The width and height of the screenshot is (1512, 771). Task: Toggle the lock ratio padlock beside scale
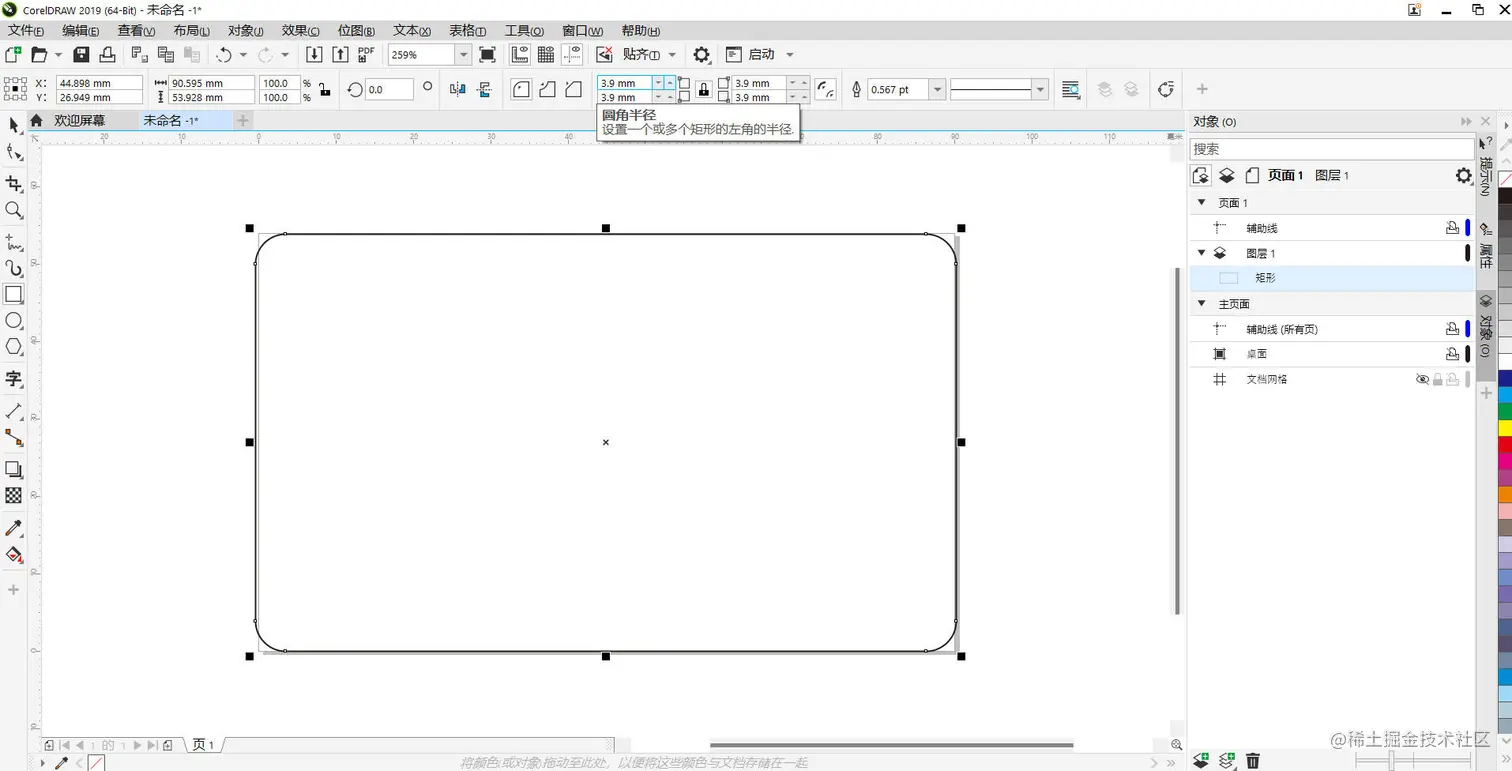325,91
